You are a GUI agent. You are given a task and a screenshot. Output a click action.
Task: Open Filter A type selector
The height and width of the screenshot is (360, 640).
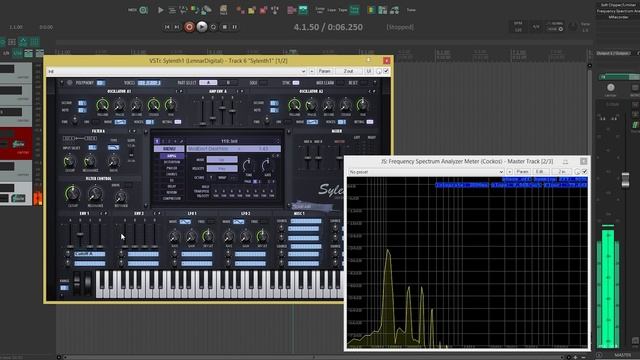pyautogui.click(x=113, y=147)
